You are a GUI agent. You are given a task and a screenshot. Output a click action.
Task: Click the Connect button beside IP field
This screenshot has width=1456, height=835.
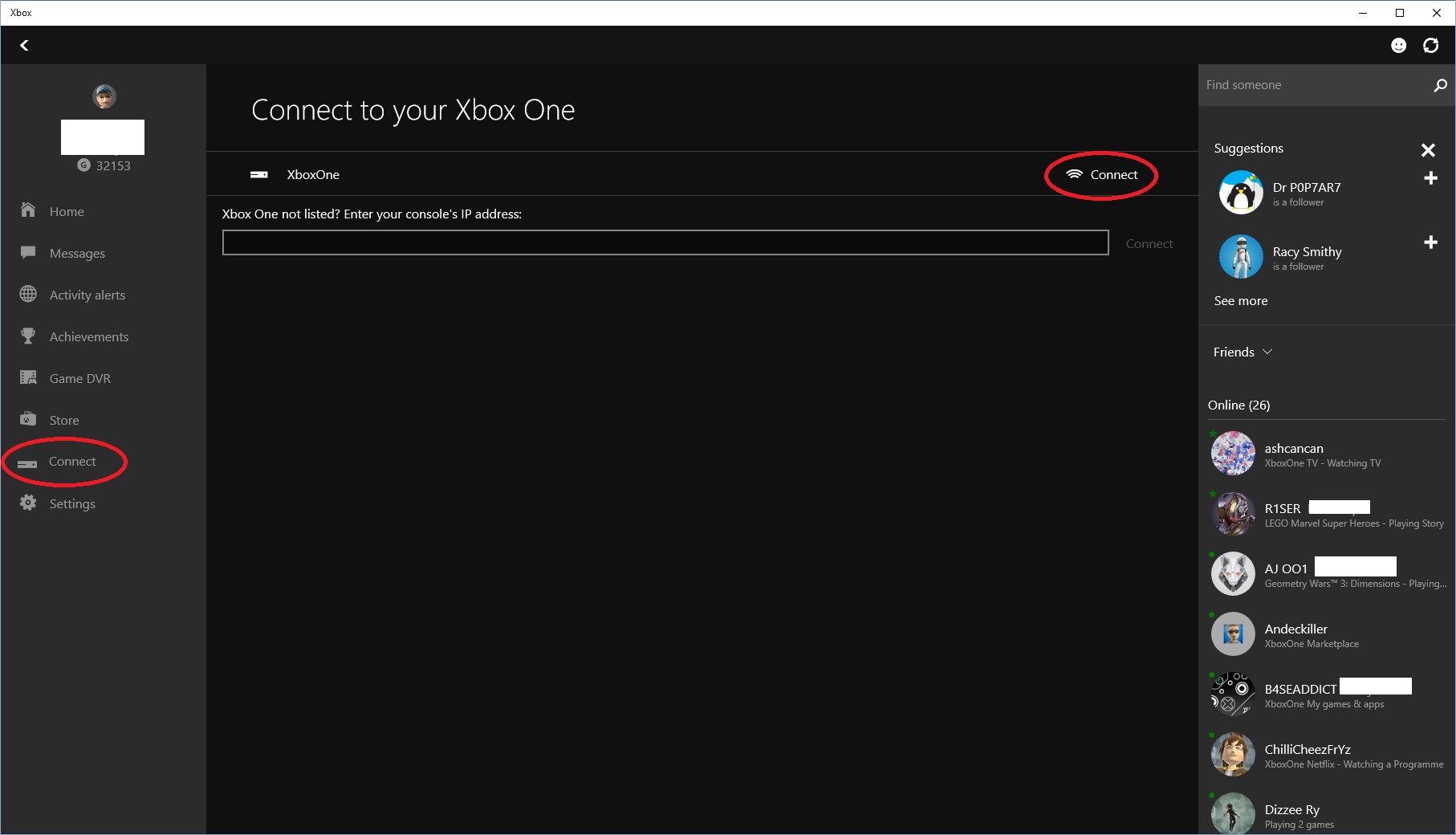pos(1149,243)
